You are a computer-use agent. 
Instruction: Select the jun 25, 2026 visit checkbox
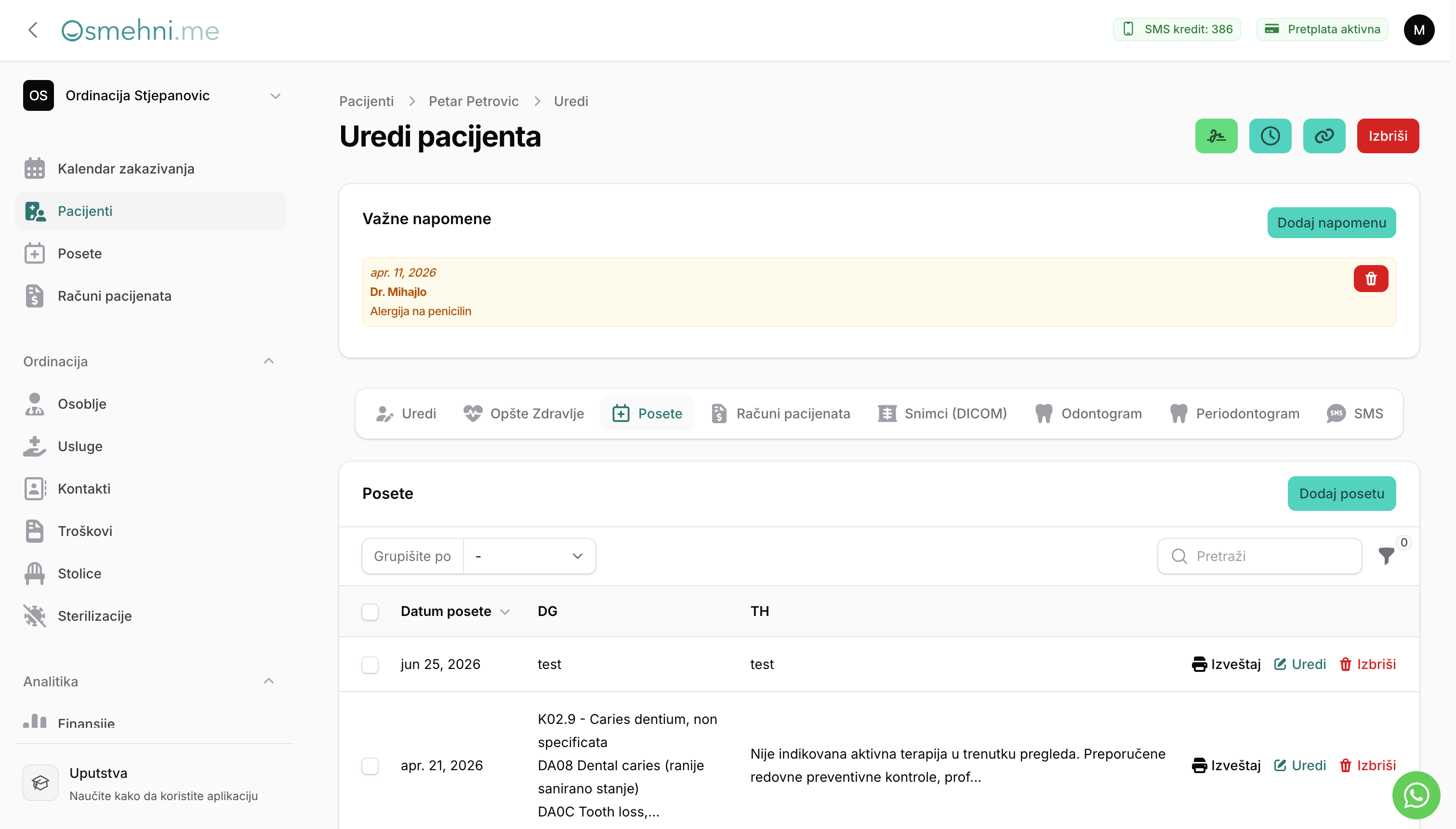tap(370, 665)
